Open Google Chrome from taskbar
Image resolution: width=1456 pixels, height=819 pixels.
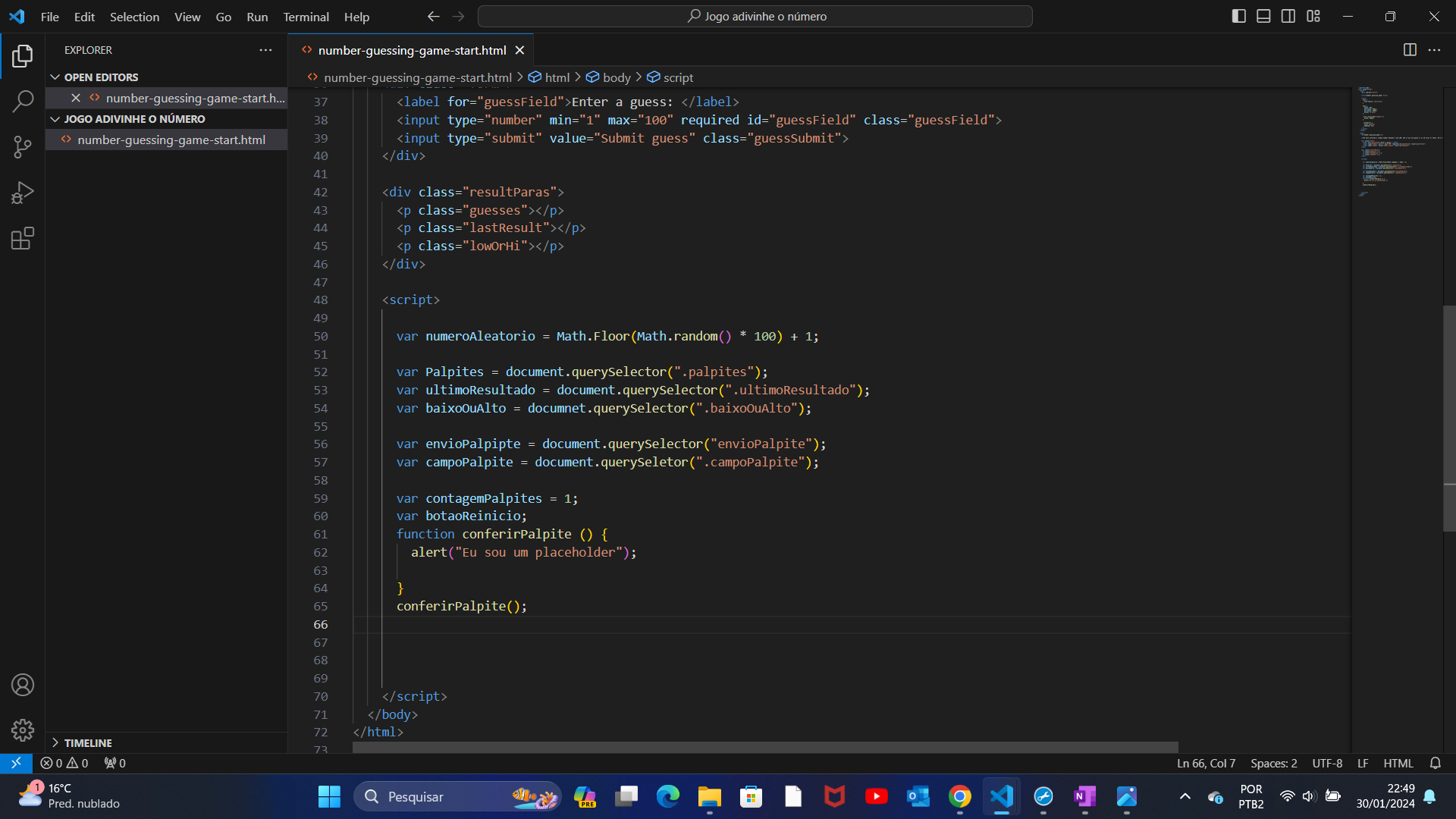click(959, 796)
